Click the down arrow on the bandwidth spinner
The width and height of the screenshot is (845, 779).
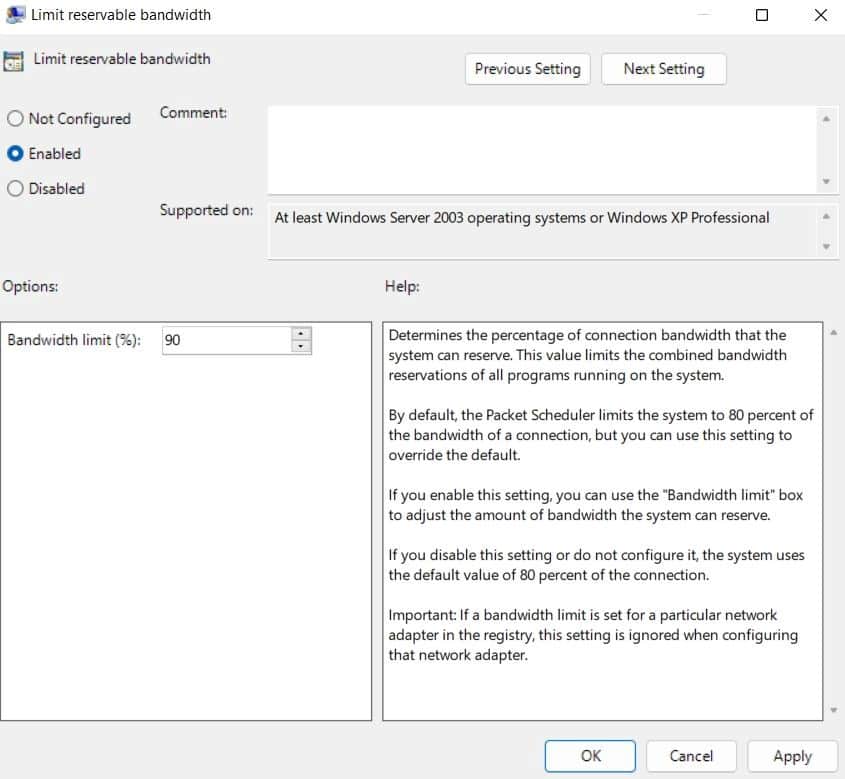(x=299, y=345)
